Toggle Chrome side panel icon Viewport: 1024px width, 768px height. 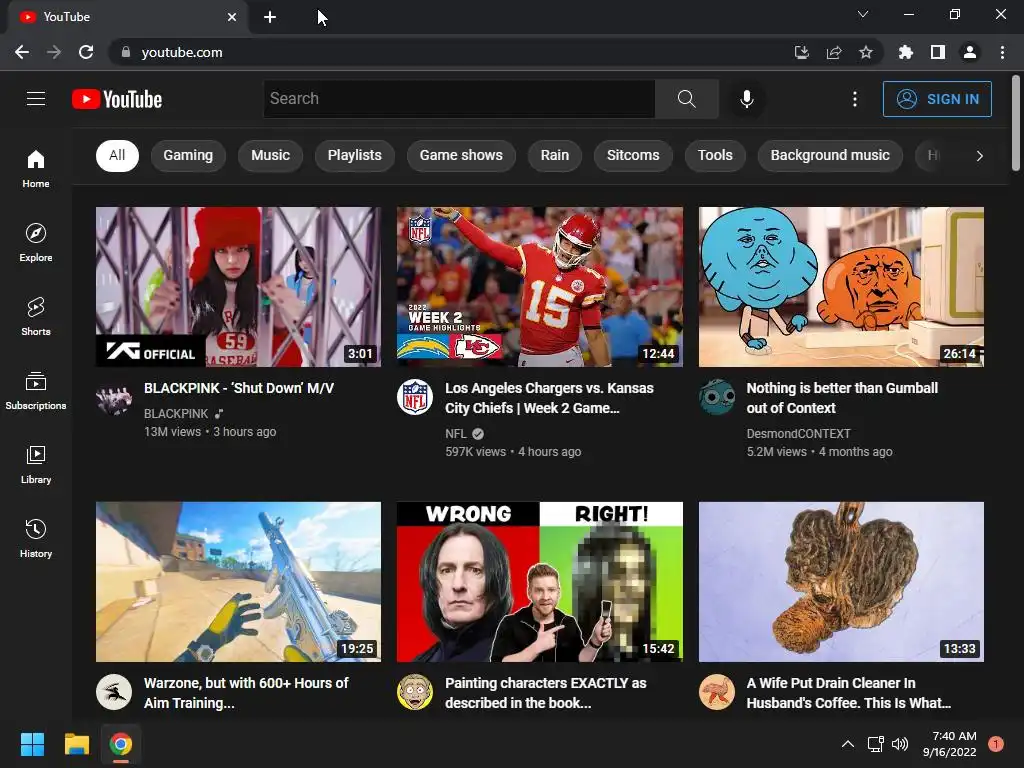pos(938,52)
